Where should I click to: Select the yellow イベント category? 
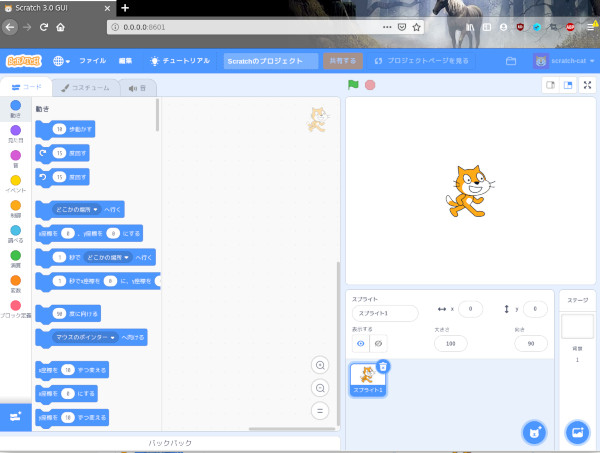pos(15,184)
